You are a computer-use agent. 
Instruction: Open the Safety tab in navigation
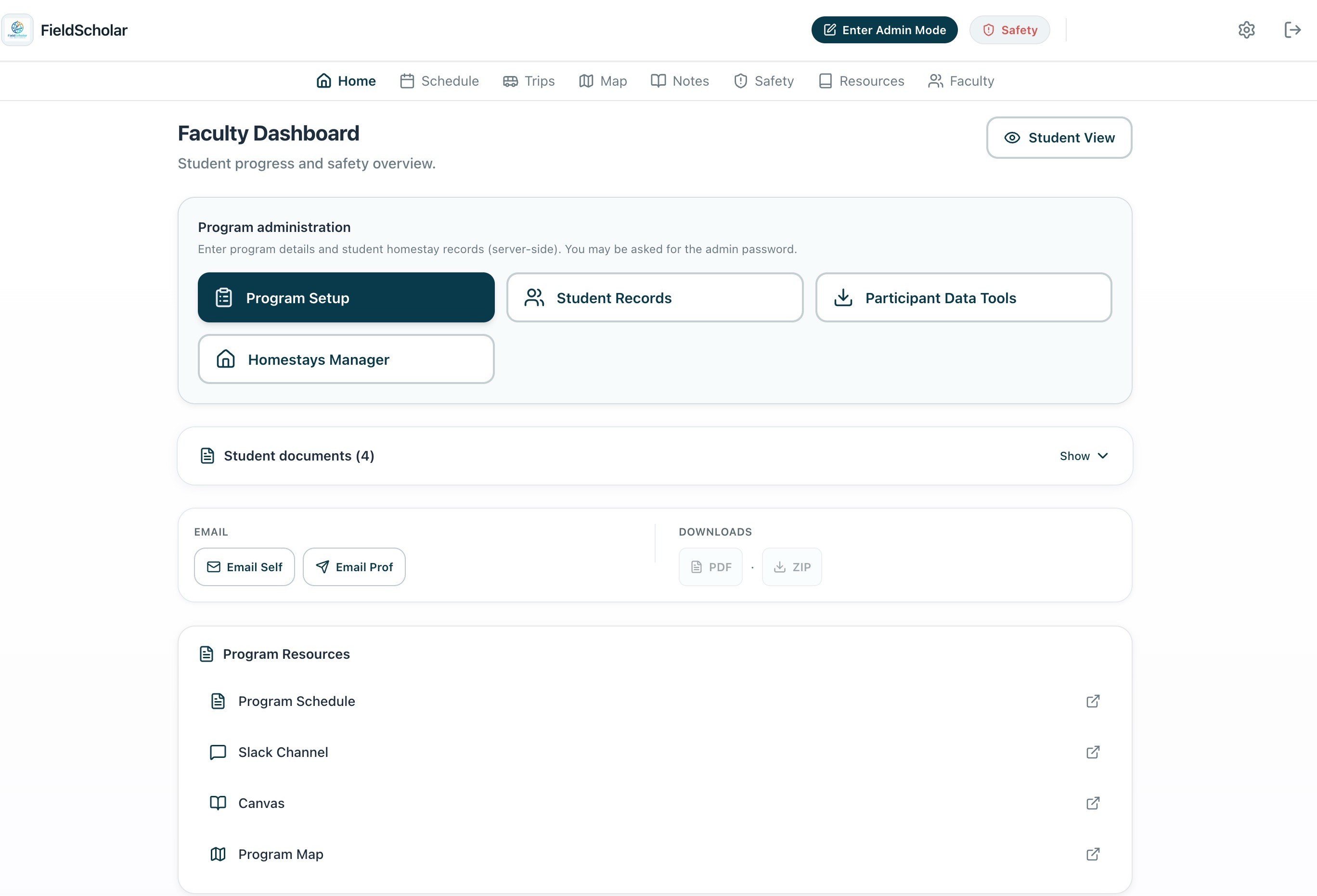(763, 81)
